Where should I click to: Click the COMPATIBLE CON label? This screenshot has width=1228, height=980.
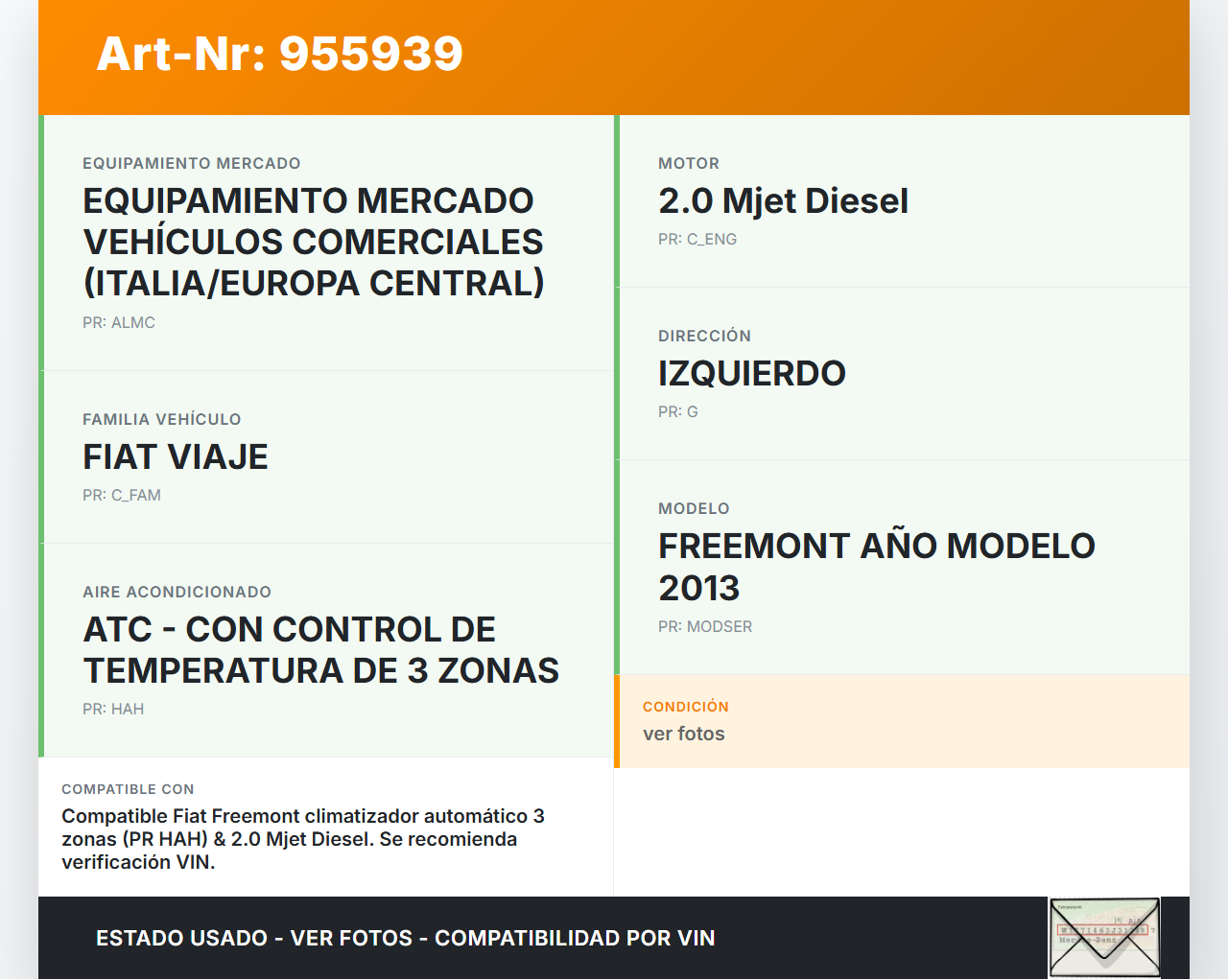pos(128,789)
